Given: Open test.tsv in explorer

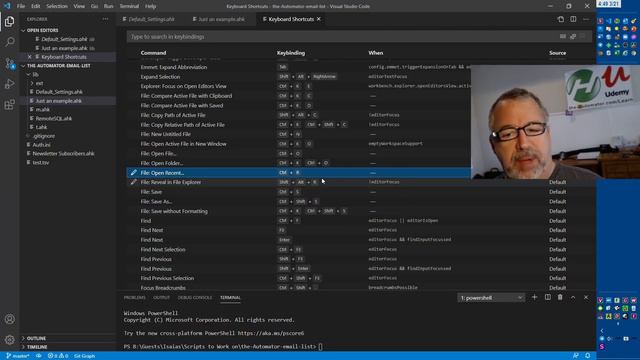Looking at the screenshot, I should click(x=41, y=162).
